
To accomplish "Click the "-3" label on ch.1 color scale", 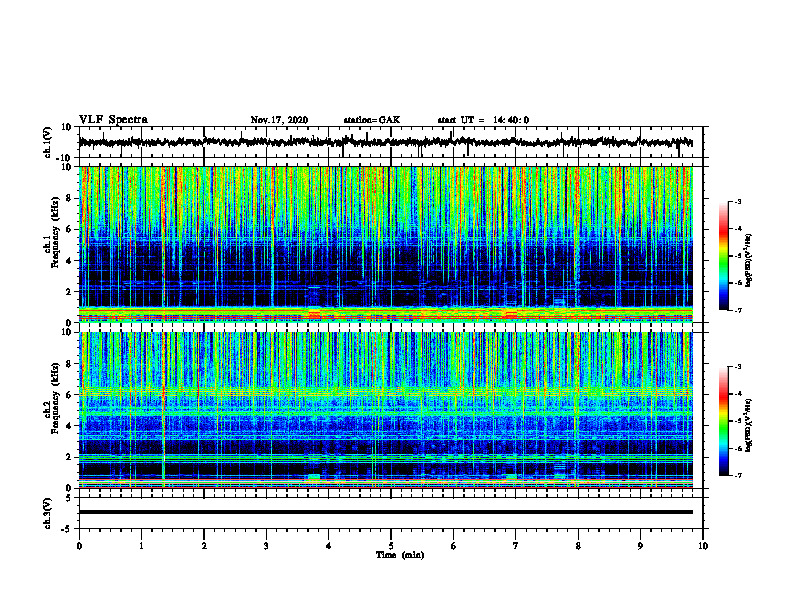I will (738, 202).
